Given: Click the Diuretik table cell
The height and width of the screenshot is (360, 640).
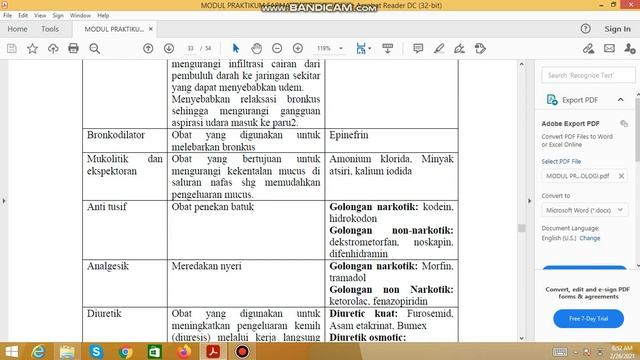Looking at the screenshot, I should pyautogui.click(x=125, y=325).
